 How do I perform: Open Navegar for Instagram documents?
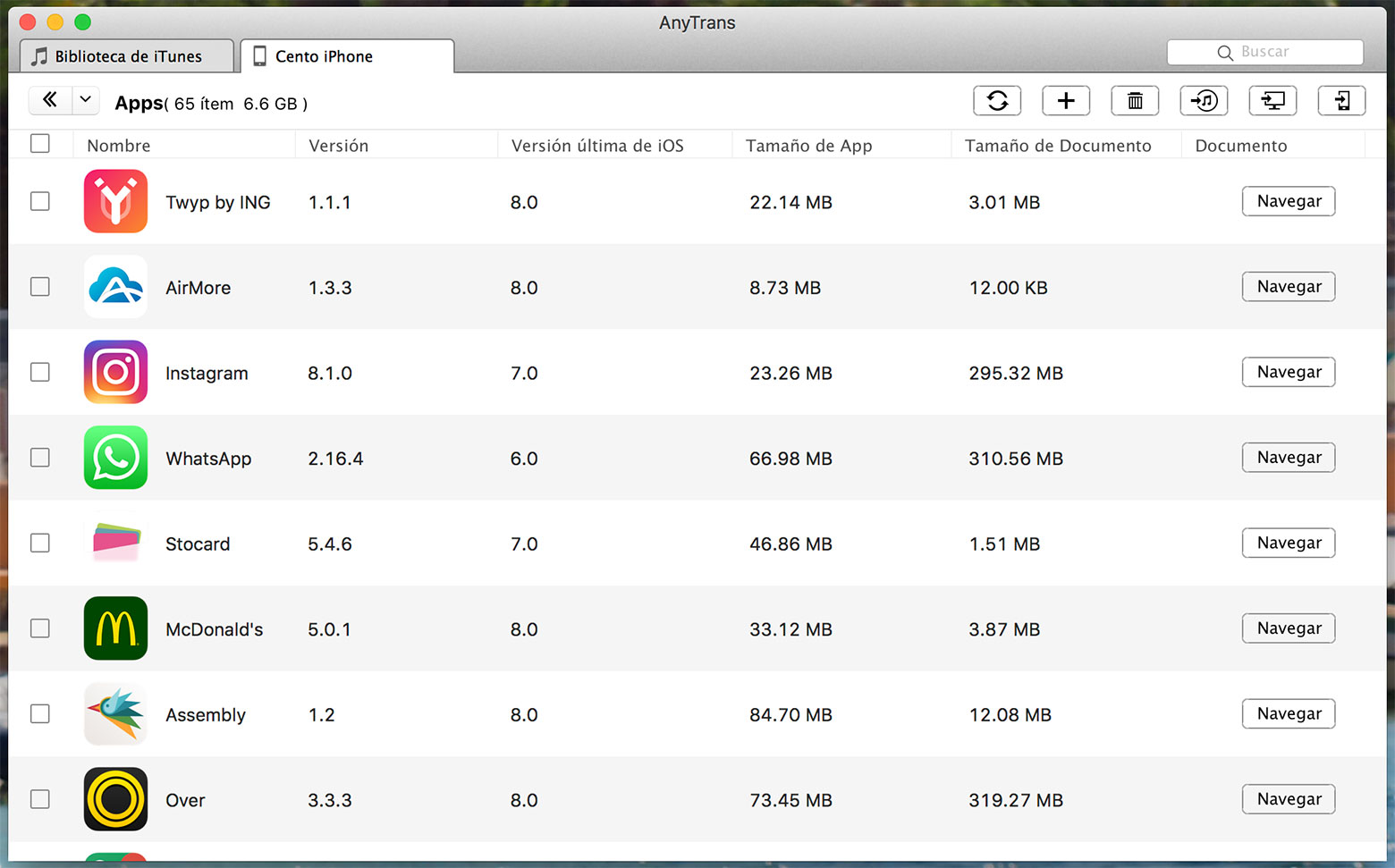[1289, 372]
